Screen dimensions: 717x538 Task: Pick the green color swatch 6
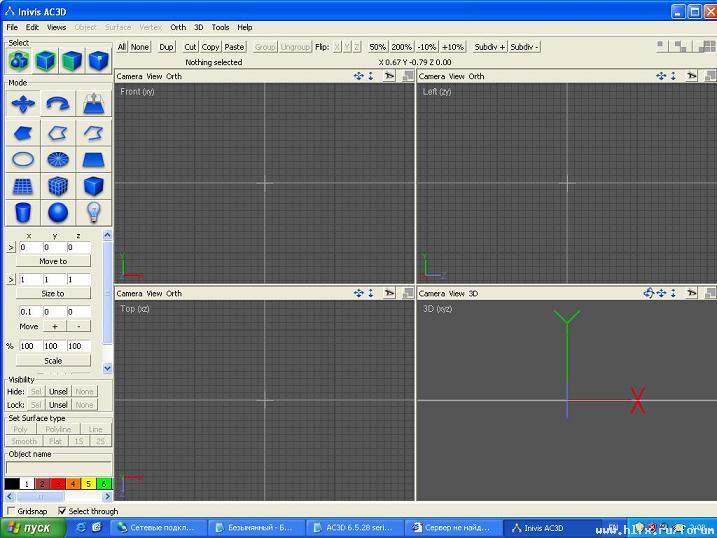point(104,484)
